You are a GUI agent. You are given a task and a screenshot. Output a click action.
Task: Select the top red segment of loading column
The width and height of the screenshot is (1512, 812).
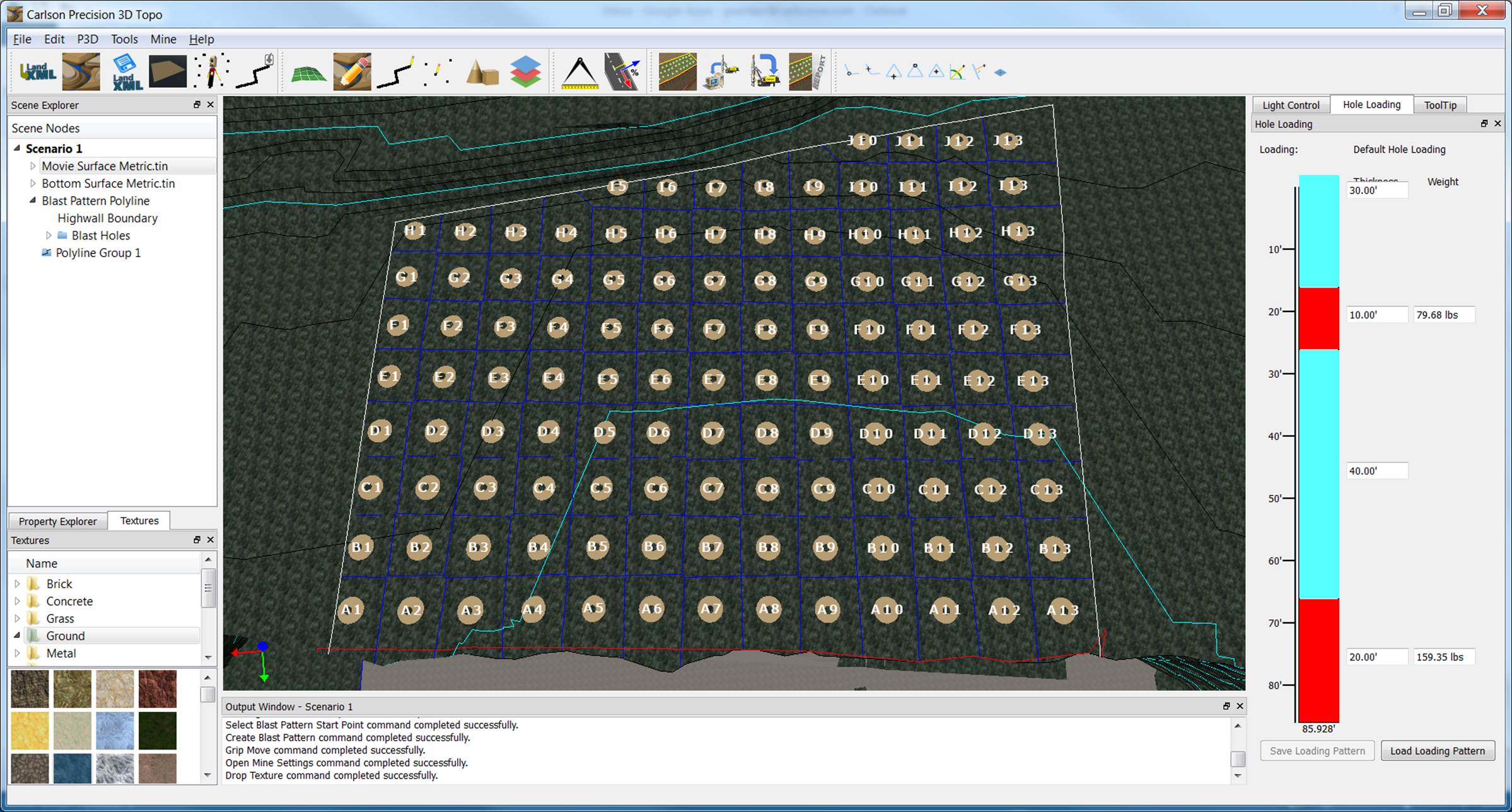1318,318
